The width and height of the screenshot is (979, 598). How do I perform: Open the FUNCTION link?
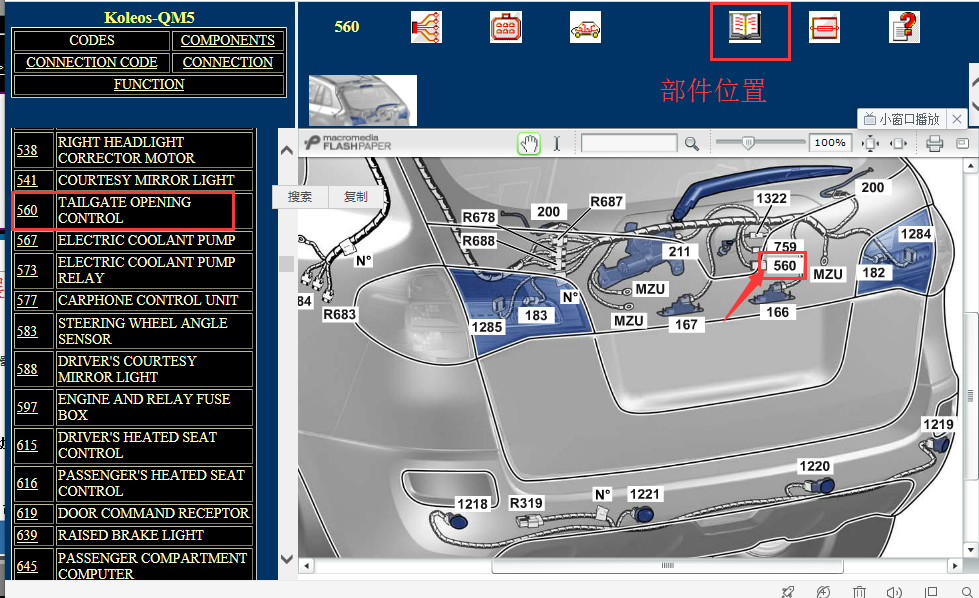pyautogui.click(x=149, y=84)
